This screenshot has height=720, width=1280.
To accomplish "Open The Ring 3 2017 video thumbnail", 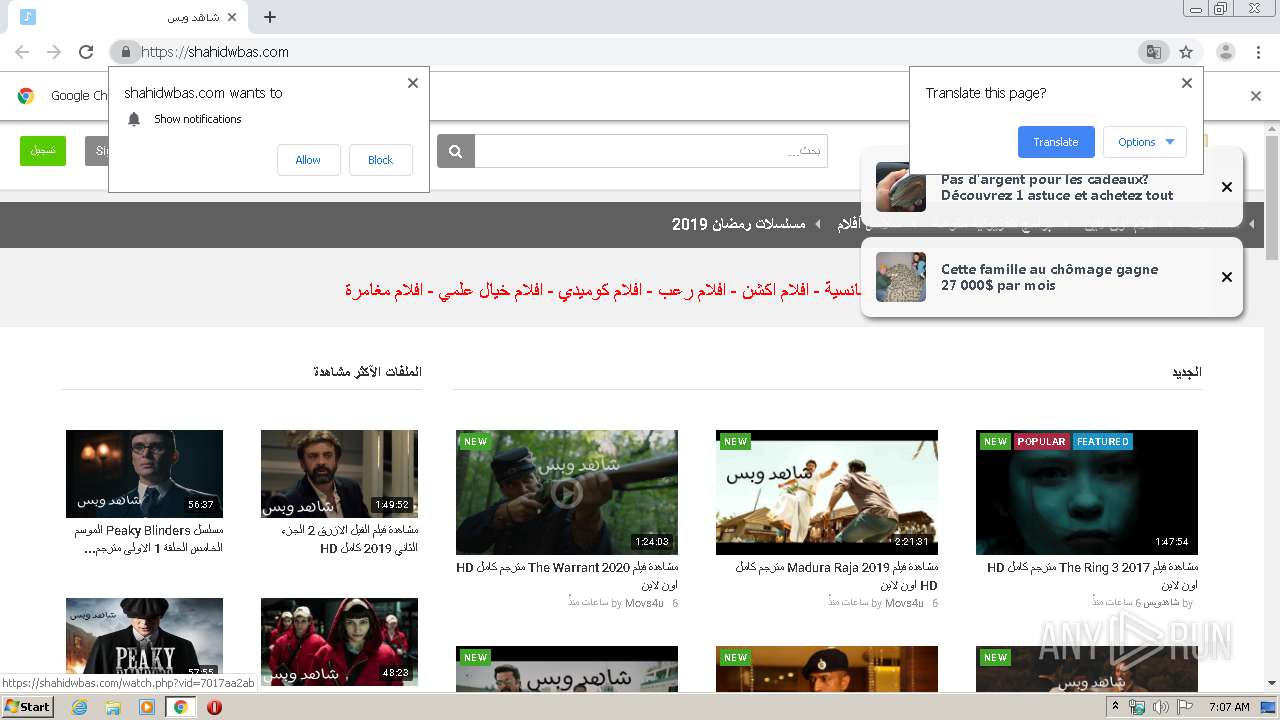I will 1087,492.
